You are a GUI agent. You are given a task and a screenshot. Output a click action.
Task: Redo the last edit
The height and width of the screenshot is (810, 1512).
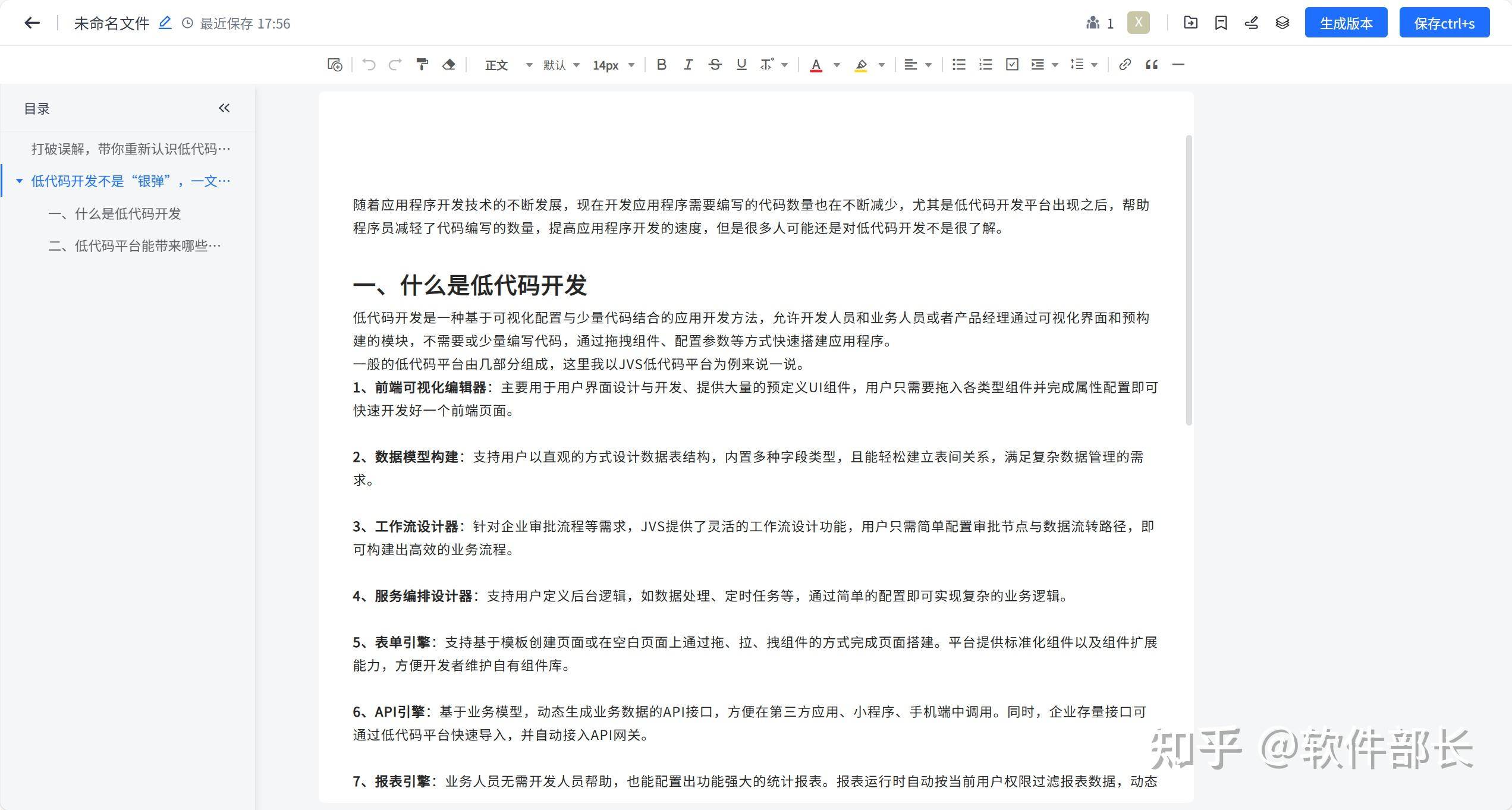pos(395,64)
